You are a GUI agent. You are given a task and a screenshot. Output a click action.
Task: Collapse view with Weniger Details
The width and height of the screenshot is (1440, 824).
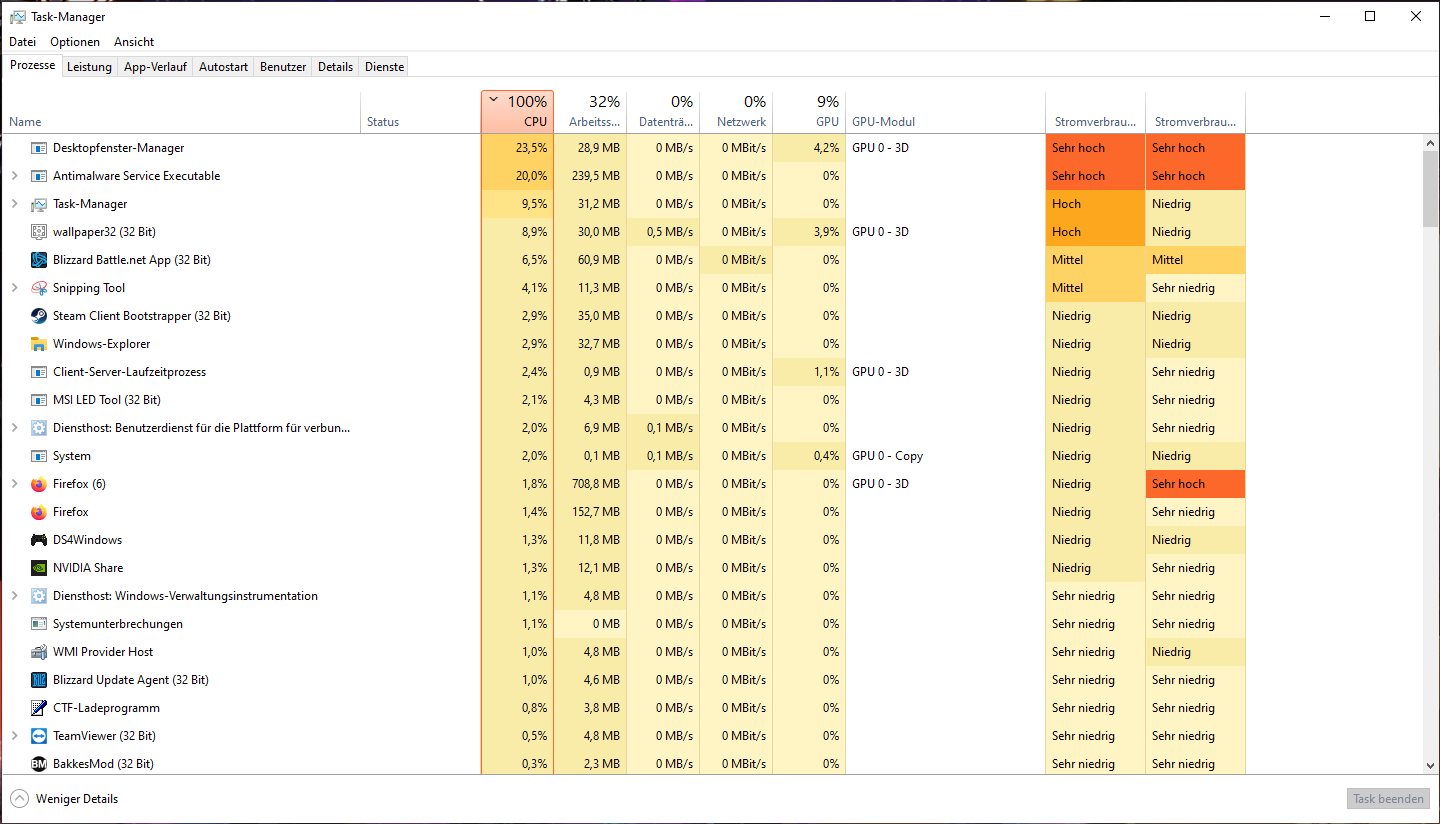click(64, 799)
